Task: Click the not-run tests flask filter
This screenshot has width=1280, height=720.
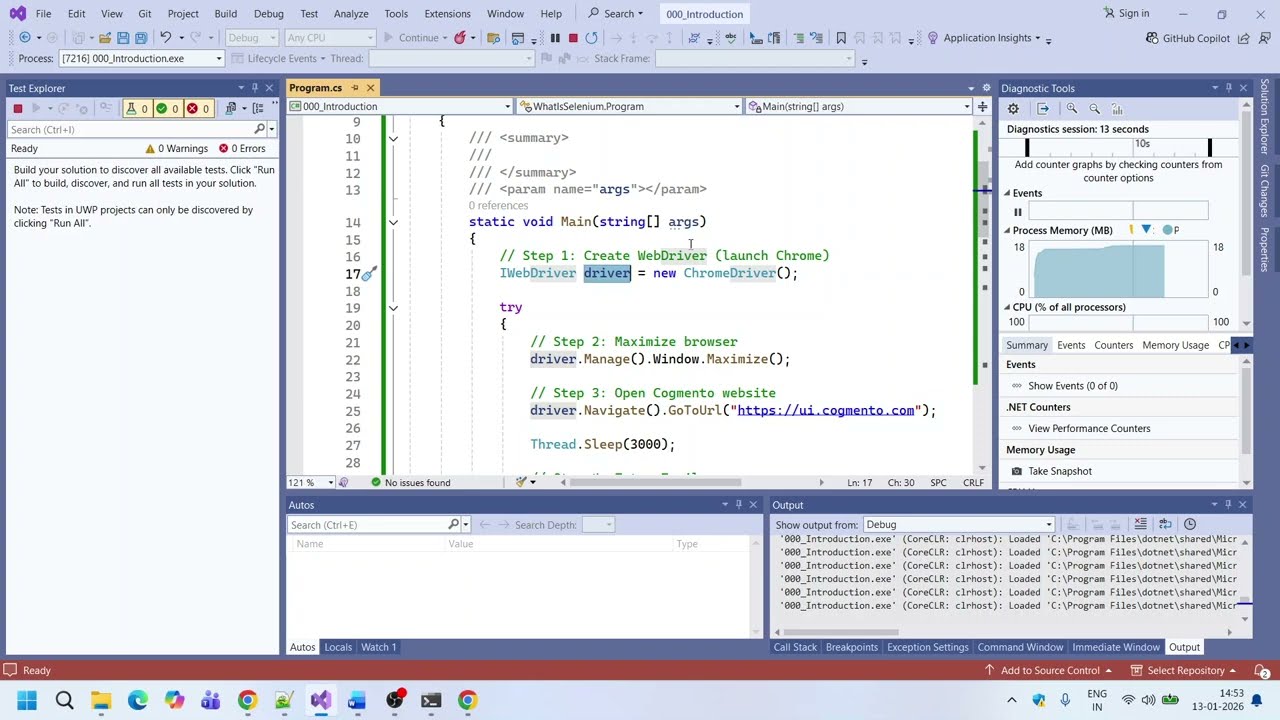Action: click(137, 108)
